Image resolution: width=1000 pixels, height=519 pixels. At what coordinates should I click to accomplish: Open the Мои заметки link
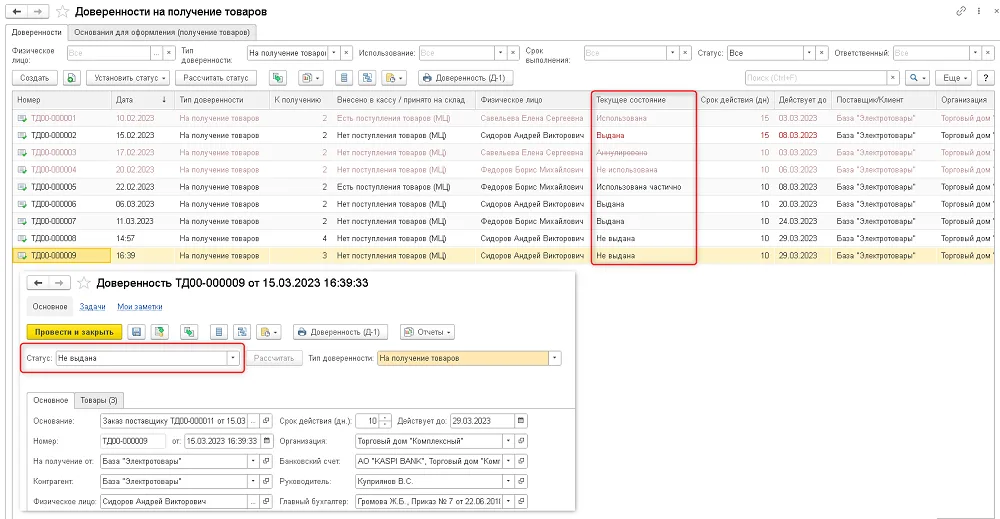click(140, 307)
